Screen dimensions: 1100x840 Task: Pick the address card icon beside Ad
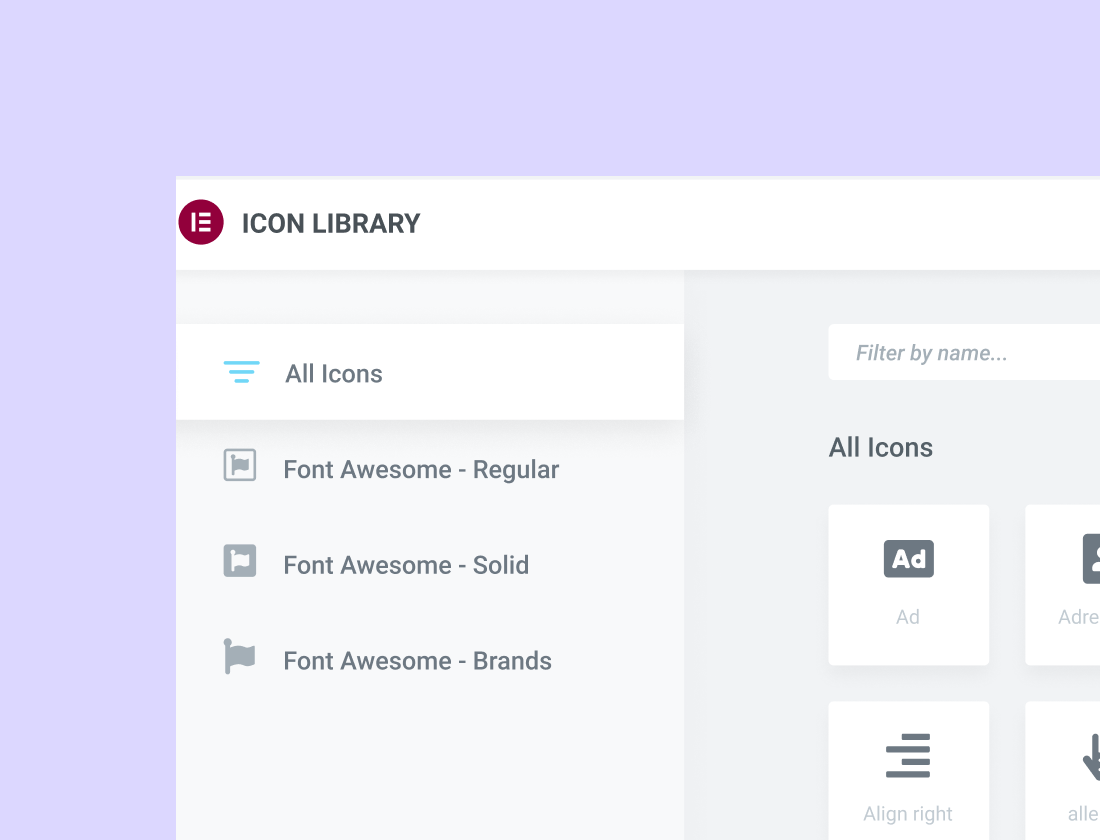point(1091,559)
